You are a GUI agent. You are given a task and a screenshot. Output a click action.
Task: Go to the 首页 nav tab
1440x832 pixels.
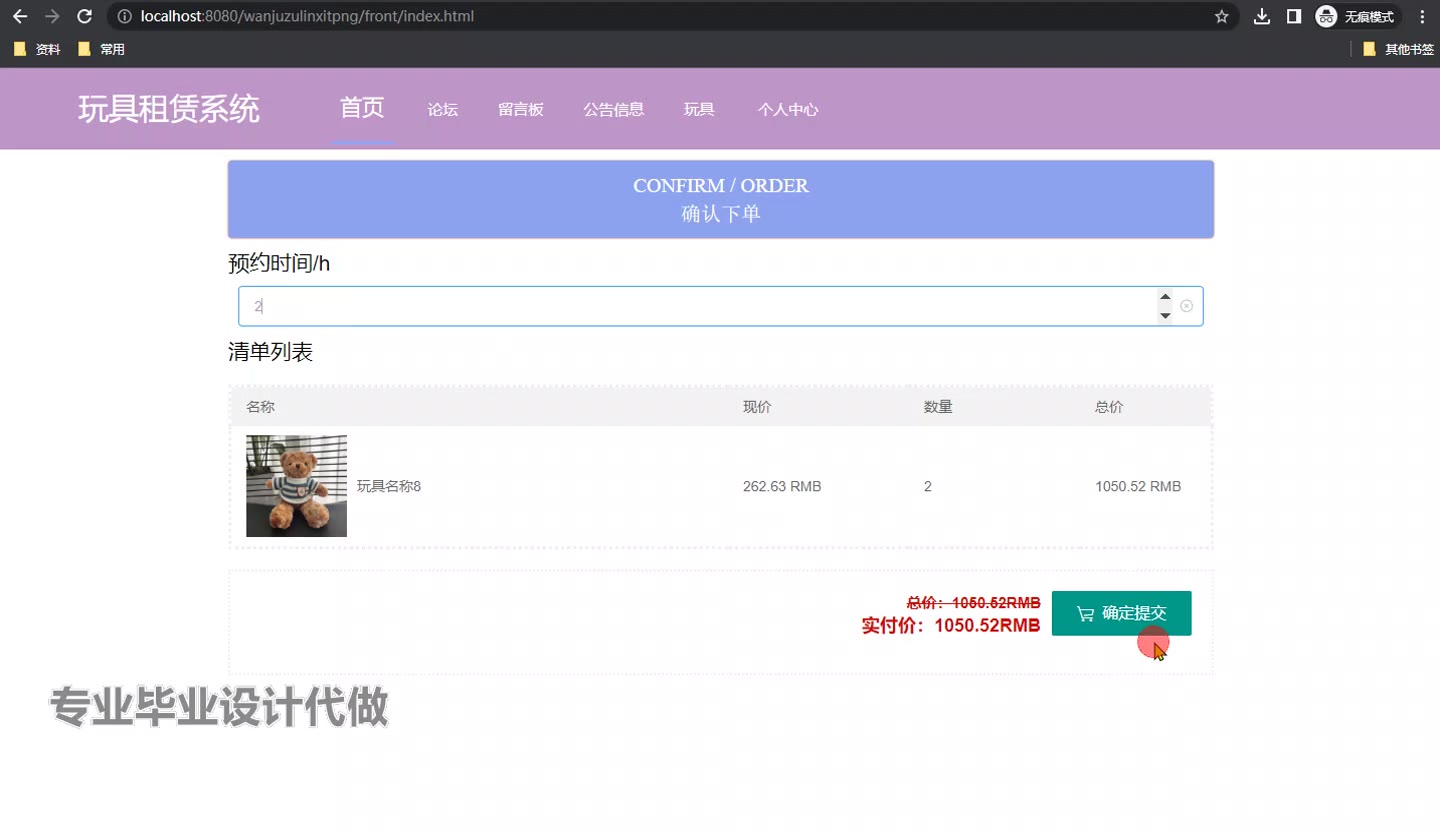click(362, 108)
